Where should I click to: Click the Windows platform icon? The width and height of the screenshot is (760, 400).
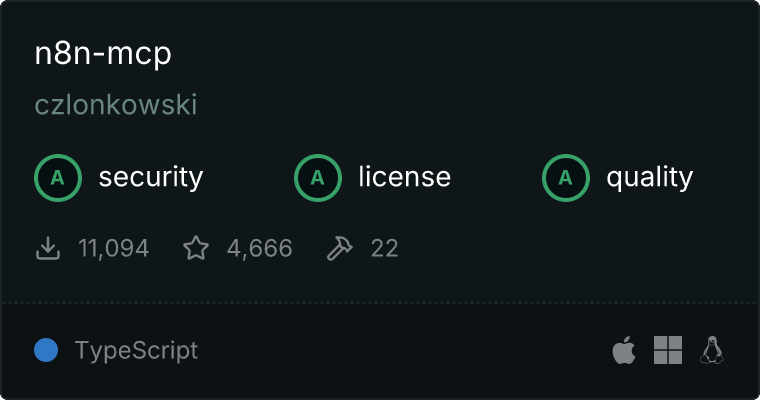point(668,350)
